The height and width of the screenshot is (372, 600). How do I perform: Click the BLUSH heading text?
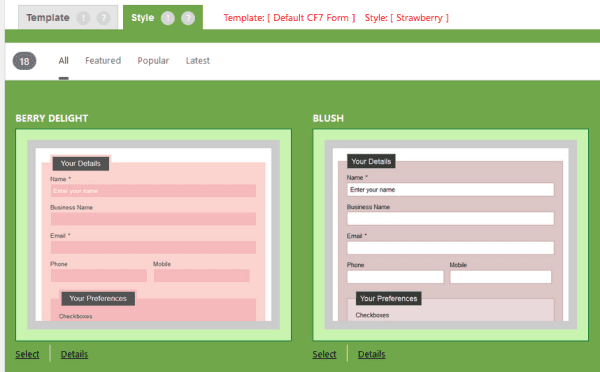pos(328,118)
